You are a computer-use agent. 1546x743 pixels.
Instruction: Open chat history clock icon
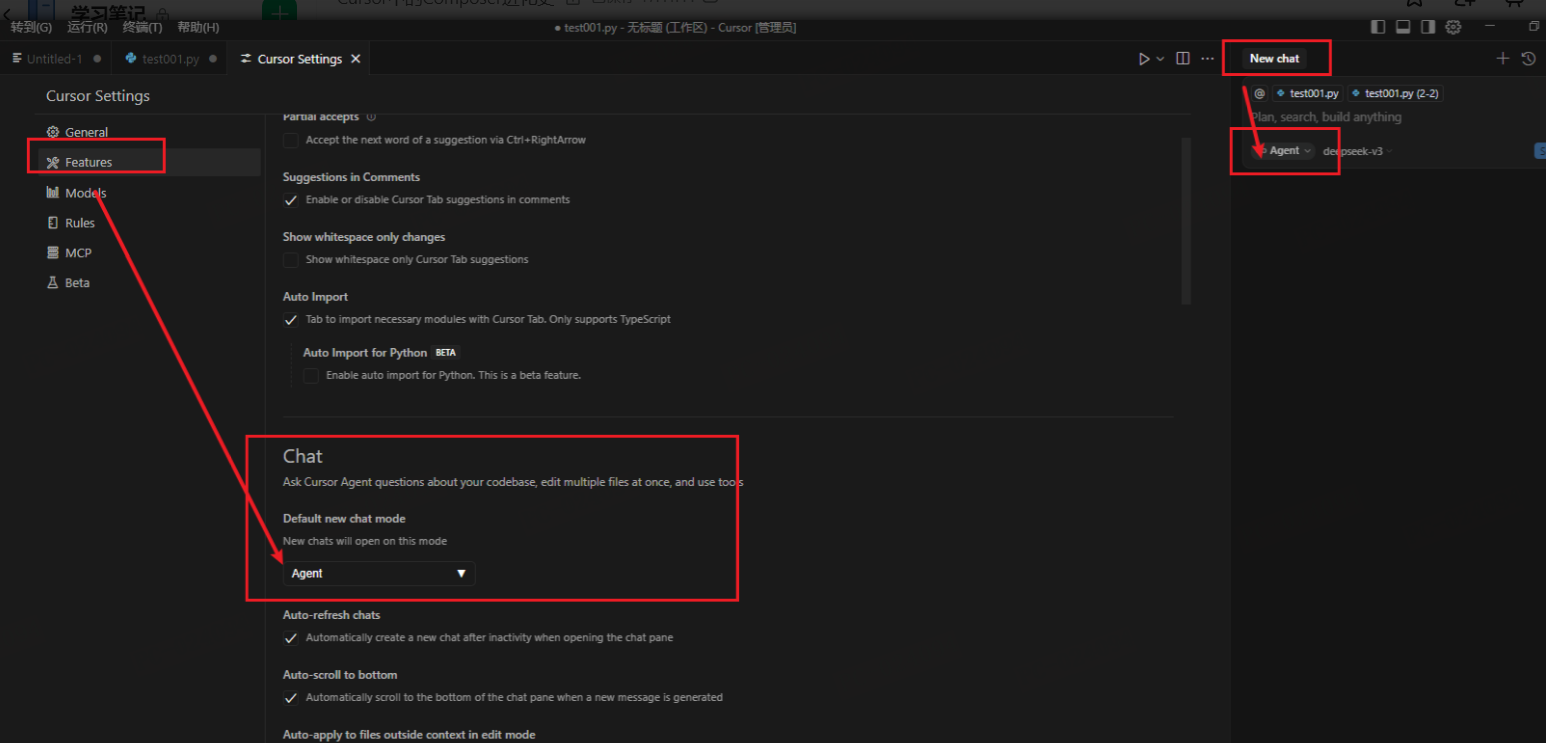[x=1528, y=59]
